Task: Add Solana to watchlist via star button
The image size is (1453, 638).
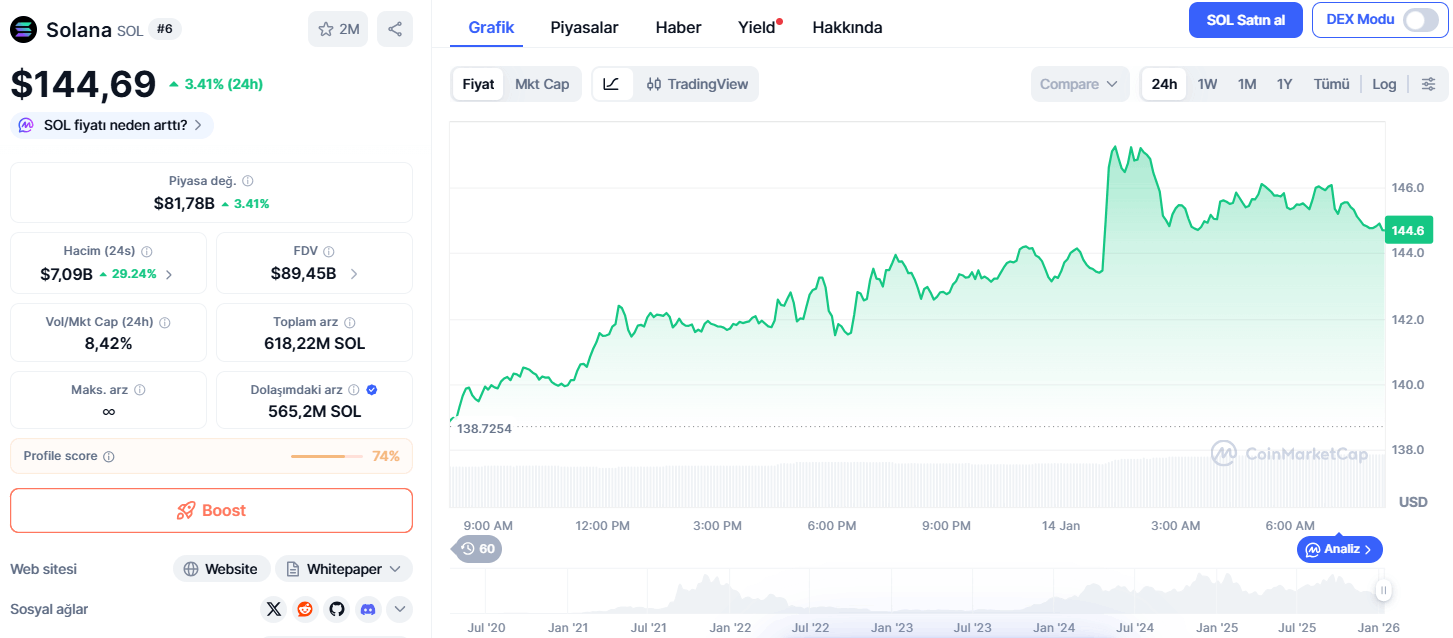Action: coord(338,29)
